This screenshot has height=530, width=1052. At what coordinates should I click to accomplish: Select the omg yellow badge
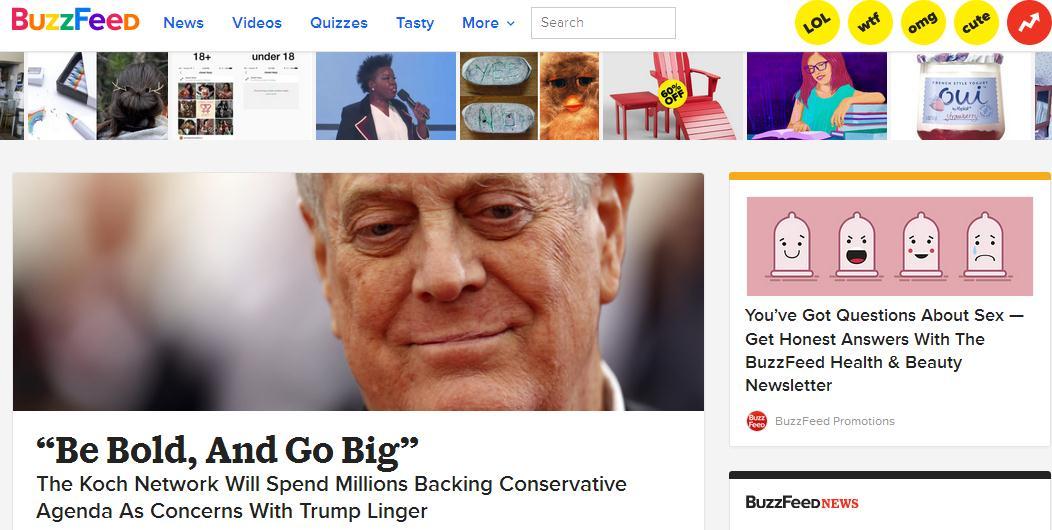point(923,22)
